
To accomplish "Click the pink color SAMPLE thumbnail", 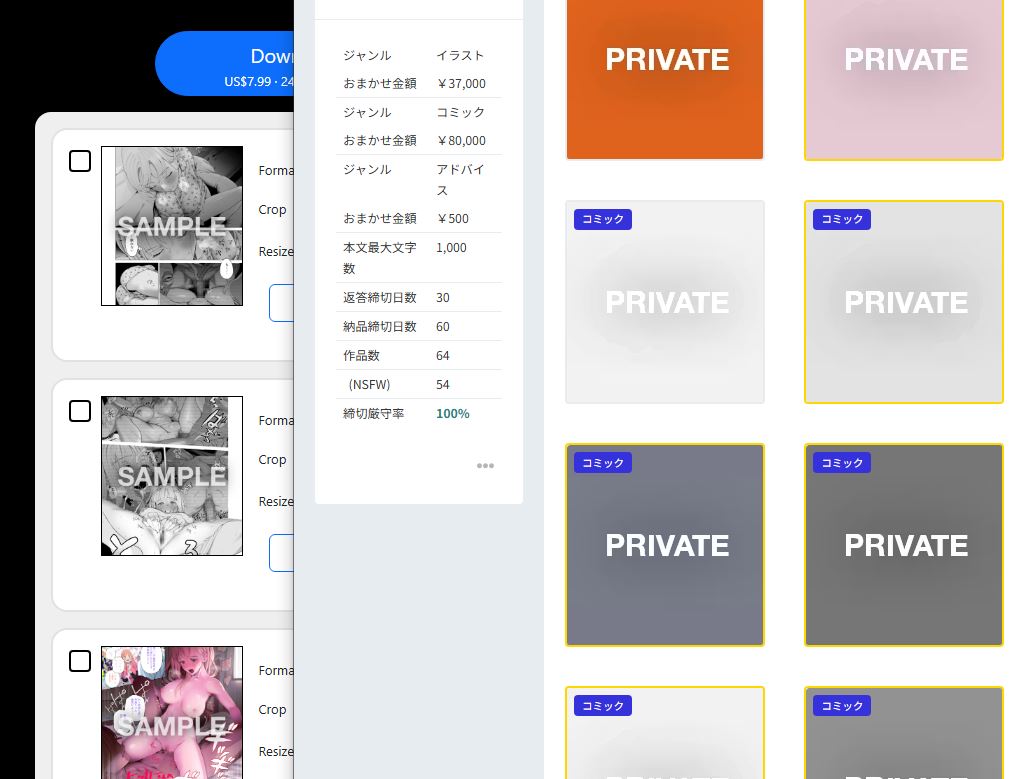I will [172, 712].
